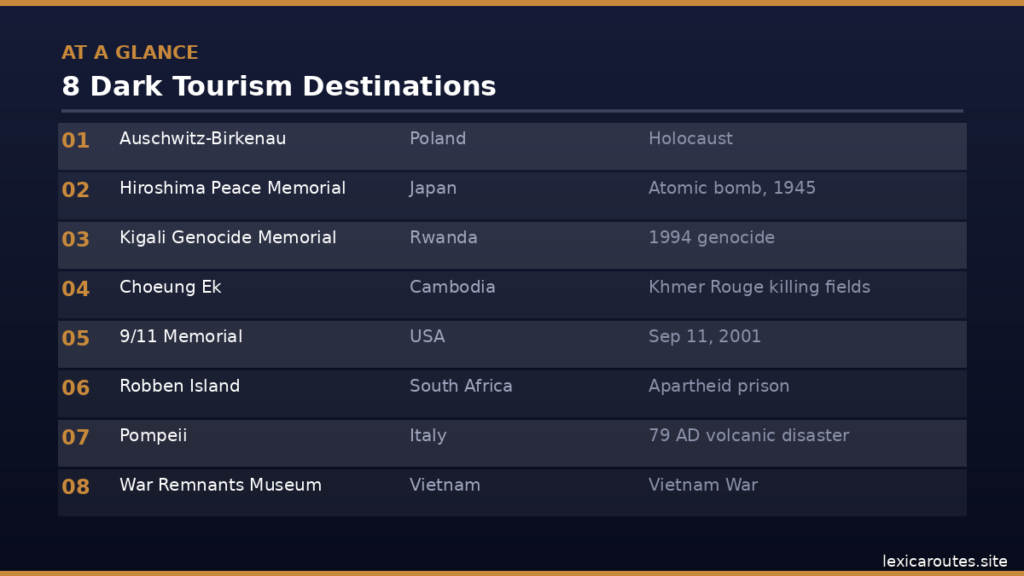This screenshot has width=1024, height=576.
Task: Open the lexicaroutes.site link
Action: coord(945,561)
